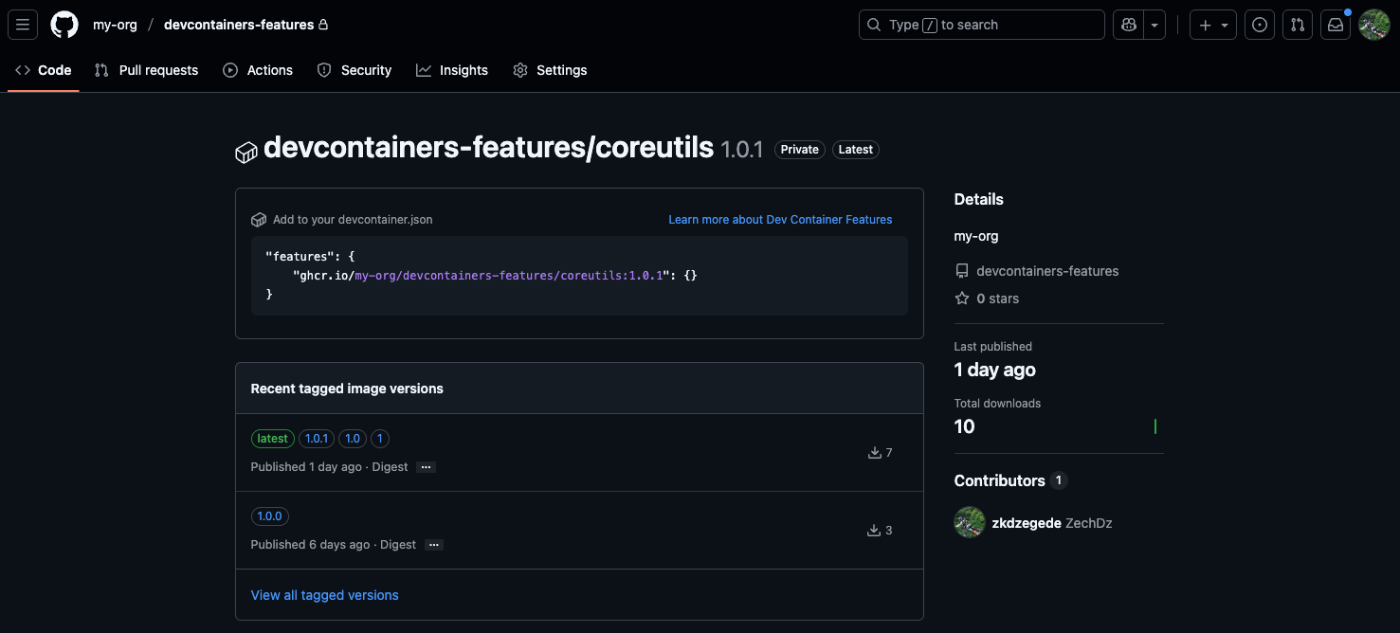Select the '1' version tag
Viewport: 1400px width, 633px height.
[x=380, y=439]
